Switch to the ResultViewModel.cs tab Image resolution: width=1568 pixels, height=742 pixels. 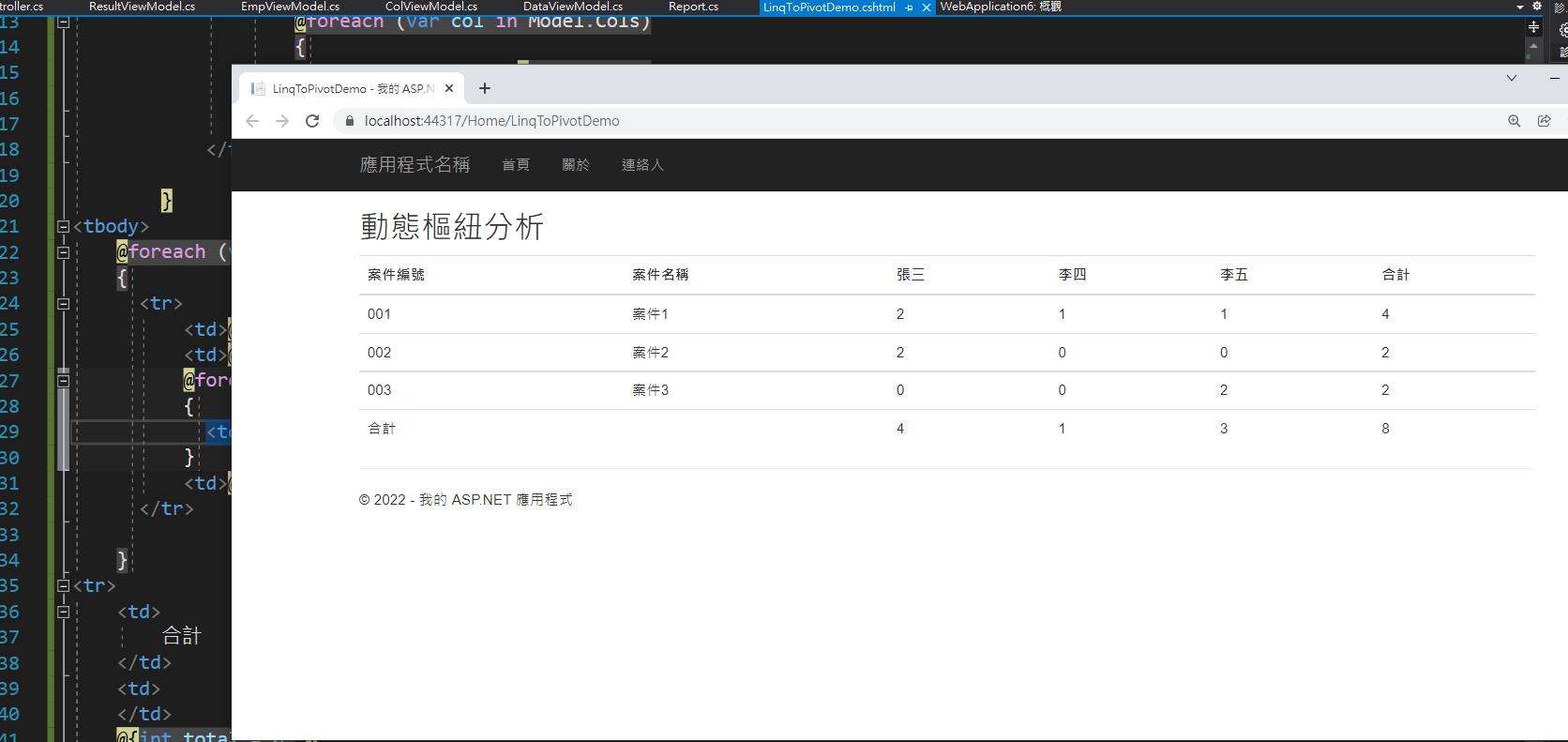(x=142, y=7)
